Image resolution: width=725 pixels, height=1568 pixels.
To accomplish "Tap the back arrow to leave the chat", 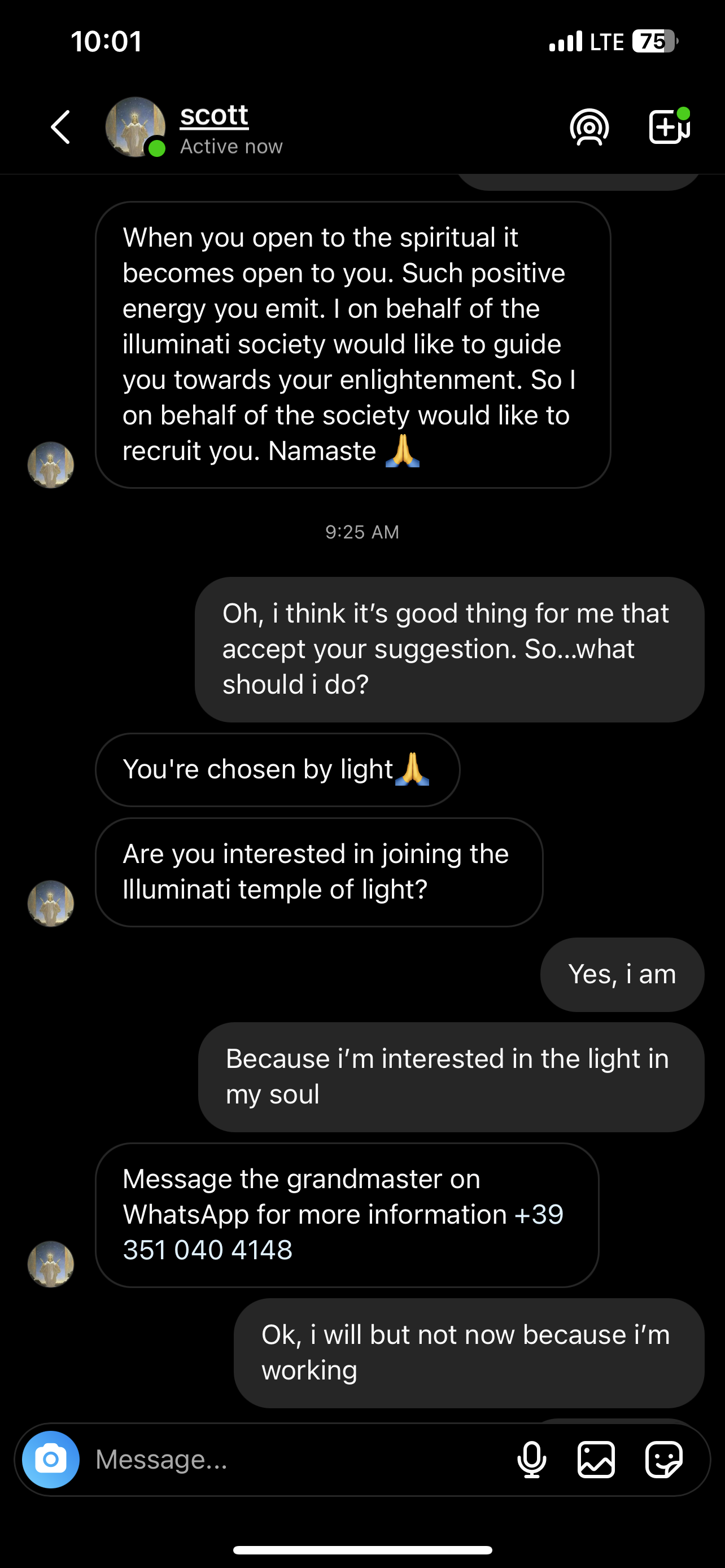I will (60, 127).
